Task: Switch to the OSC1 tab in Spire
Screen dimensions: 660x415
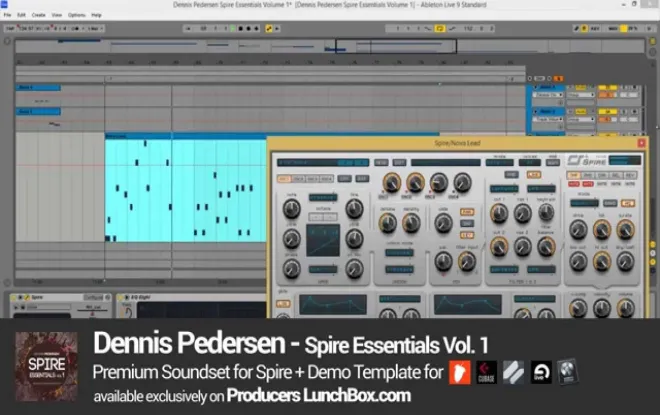Action: pos(284,179)
